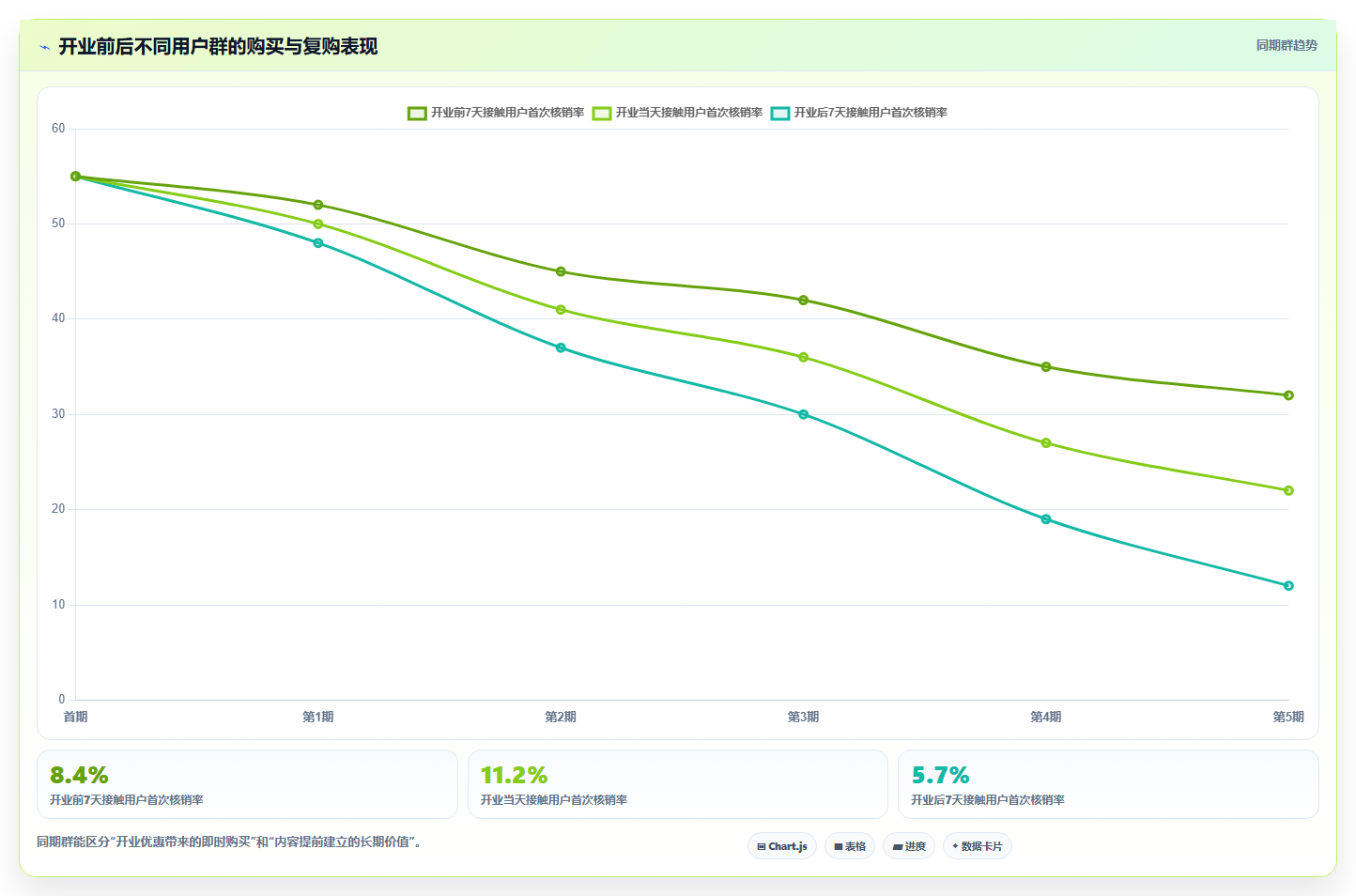Viewport: 1356px width, 896px height.
Task: Toggle legend 开业前7天接触用户首次核销率 series
Action: coord(496,113)
